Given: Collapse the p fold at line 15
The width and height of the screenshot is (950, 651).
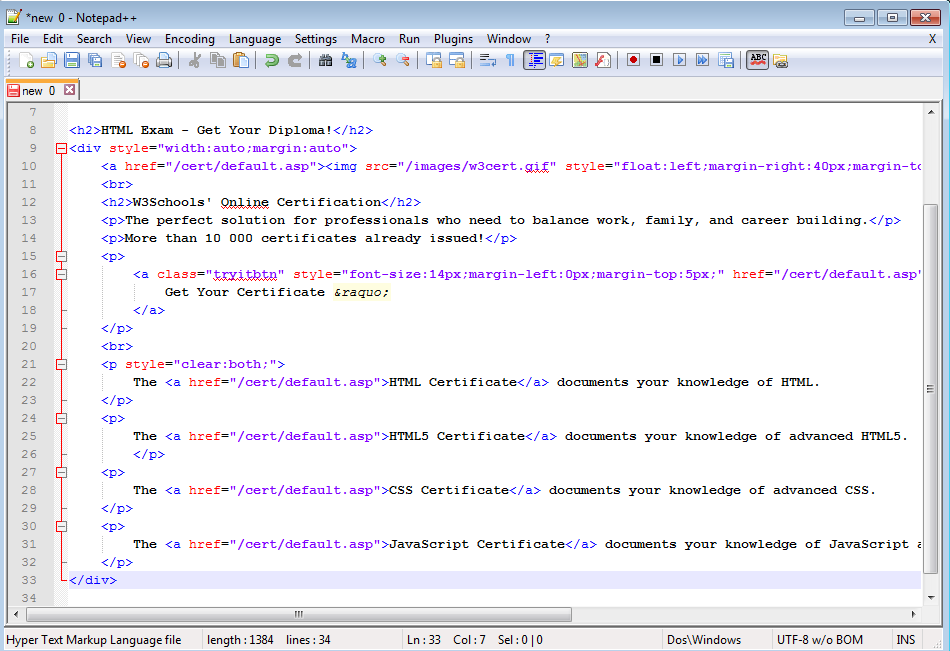Looking at the screenshot, I should coord(61,256).
